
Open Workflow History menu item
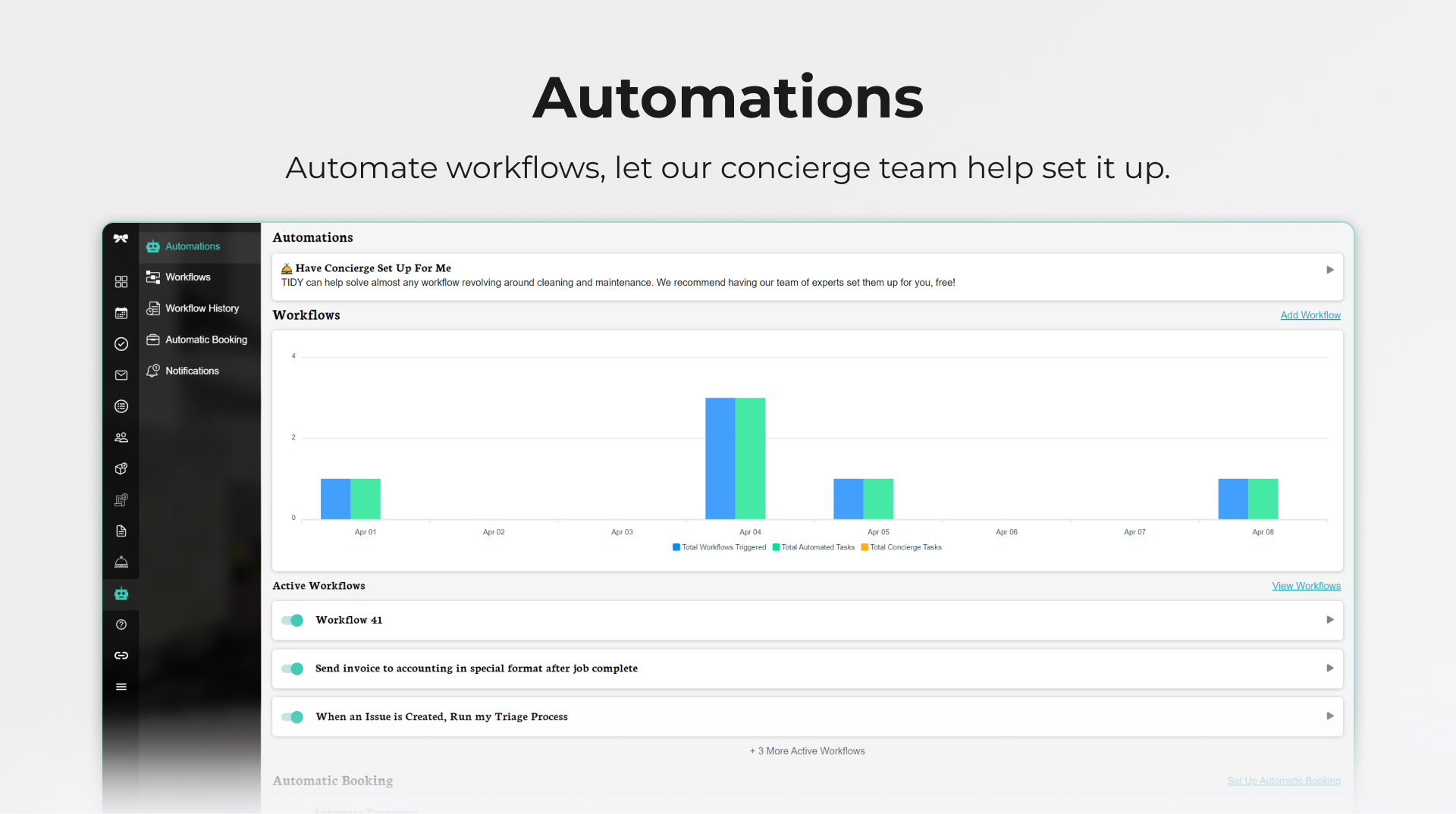[199, 308]
